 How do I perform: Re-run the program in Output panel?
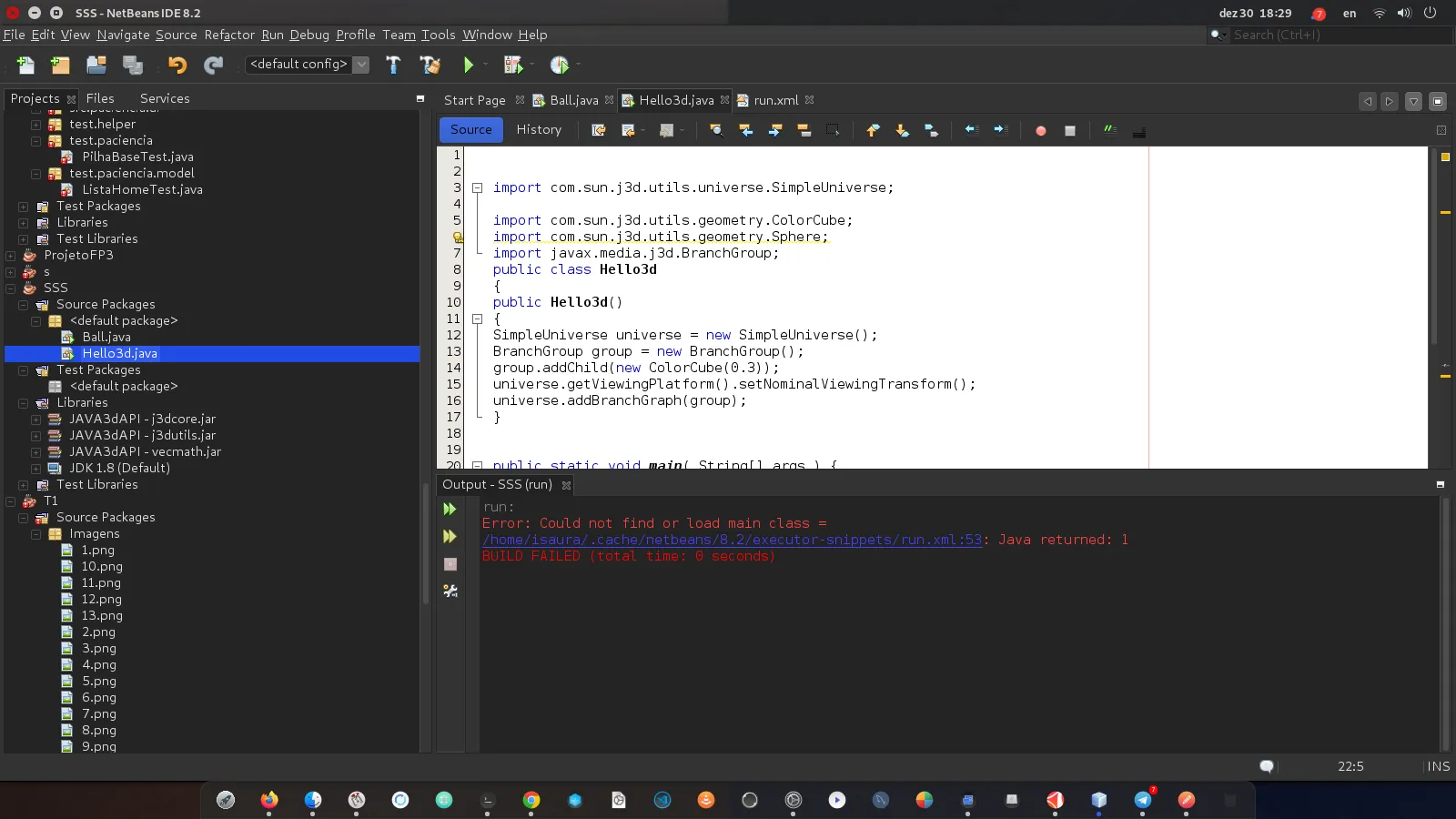tap(450, 510)
